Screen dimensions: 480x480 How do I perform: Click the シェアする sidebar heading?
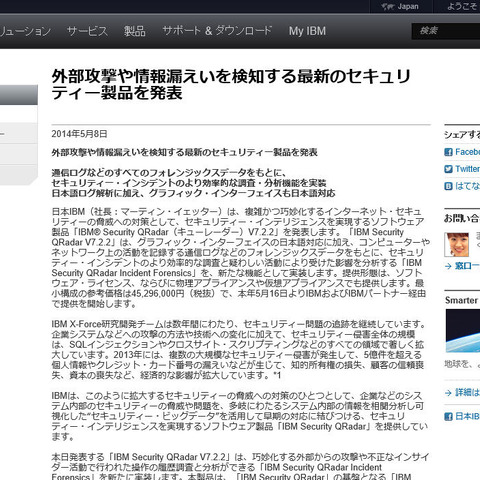pyautogui.click(x=462, y=135)
